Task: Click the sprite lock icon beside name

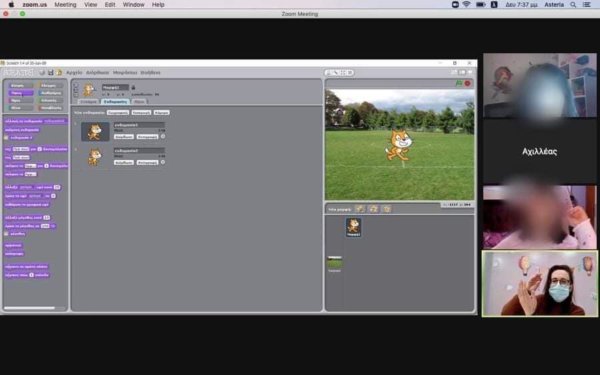Action: [133, 87]
